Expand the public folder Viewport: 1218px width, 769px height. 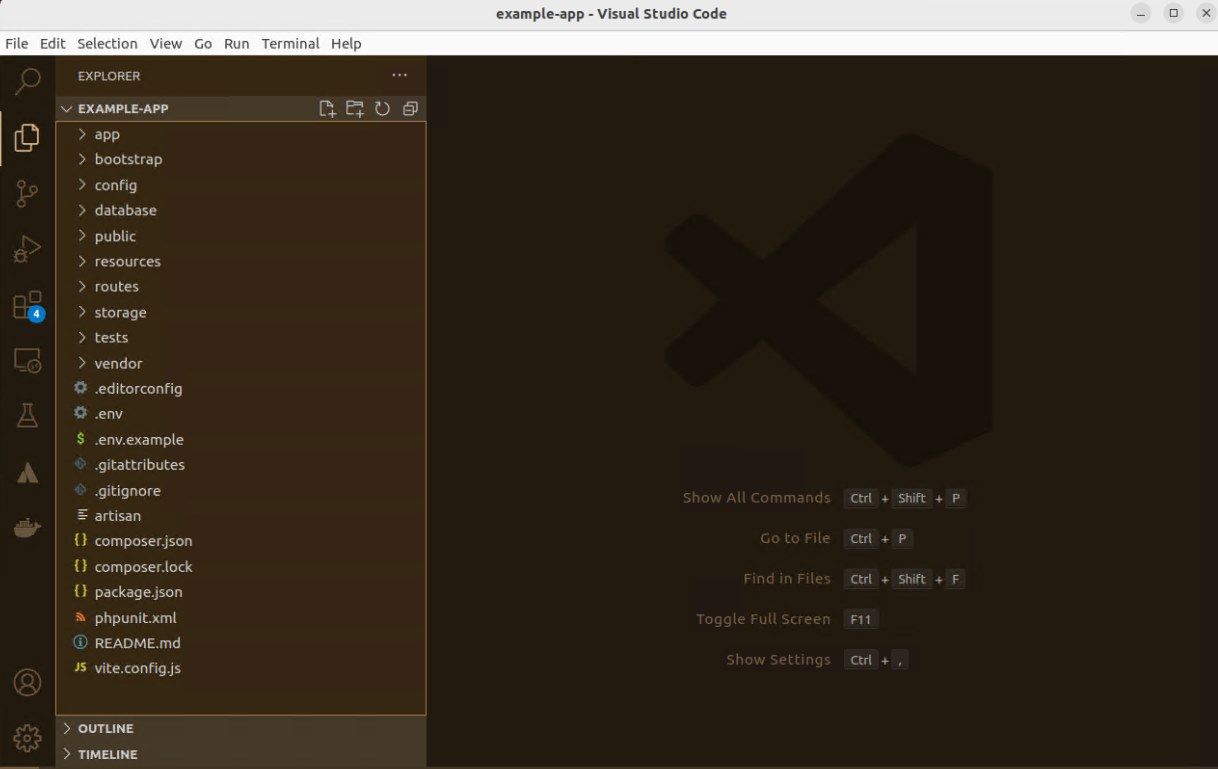241,236
